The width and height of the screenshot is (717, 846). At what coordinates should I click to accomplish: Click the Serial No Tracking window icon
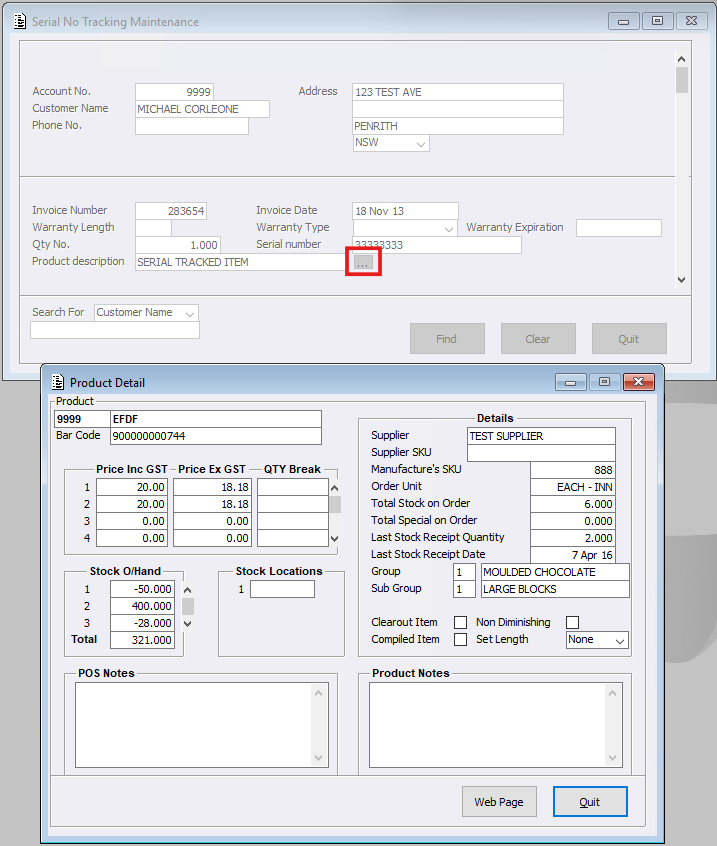pos(20,21)
